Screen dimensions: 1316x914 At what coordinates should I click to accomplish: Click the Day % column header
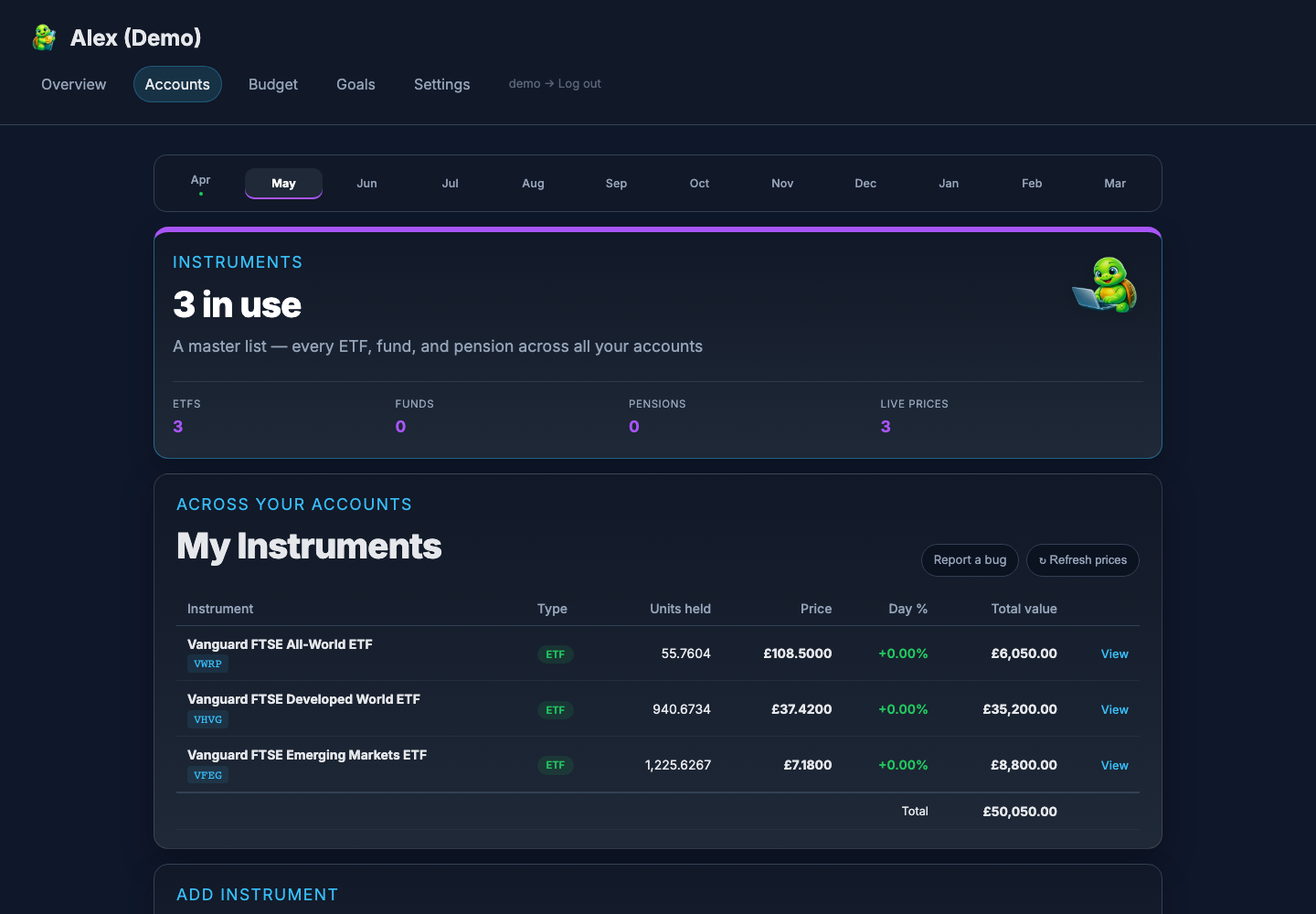click(x=907, y=609)
